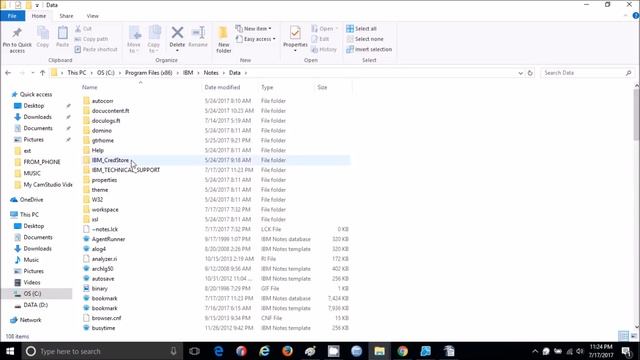Open the recent locations dropdown arrow
This screenshot has width=640, height=360.
click(x=33, y=73)
